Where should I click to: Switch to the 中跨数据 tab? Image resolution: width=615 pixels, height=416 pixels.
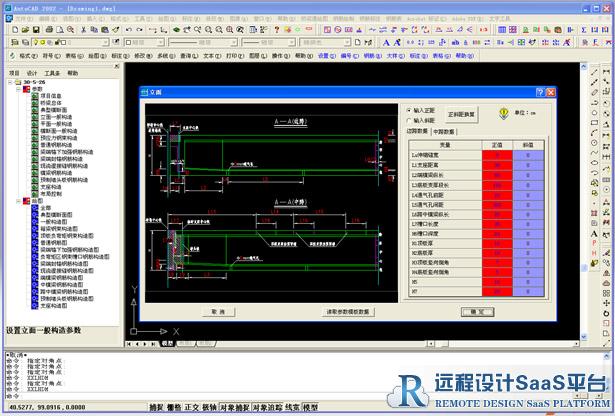point(444,131)
